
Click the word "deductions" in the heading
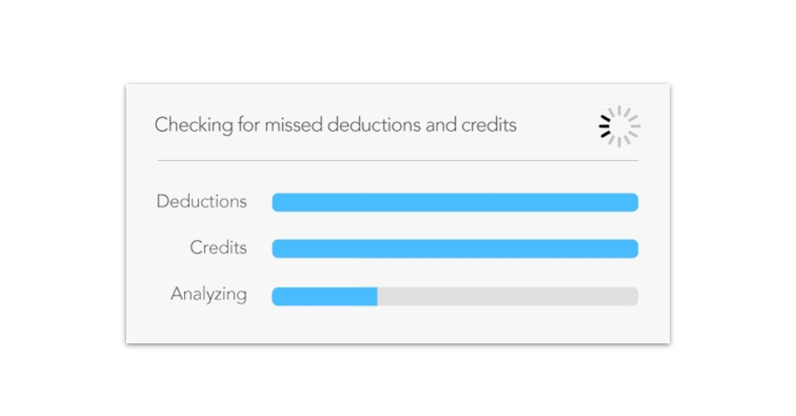pyautogui.click(x=374, y=125)
